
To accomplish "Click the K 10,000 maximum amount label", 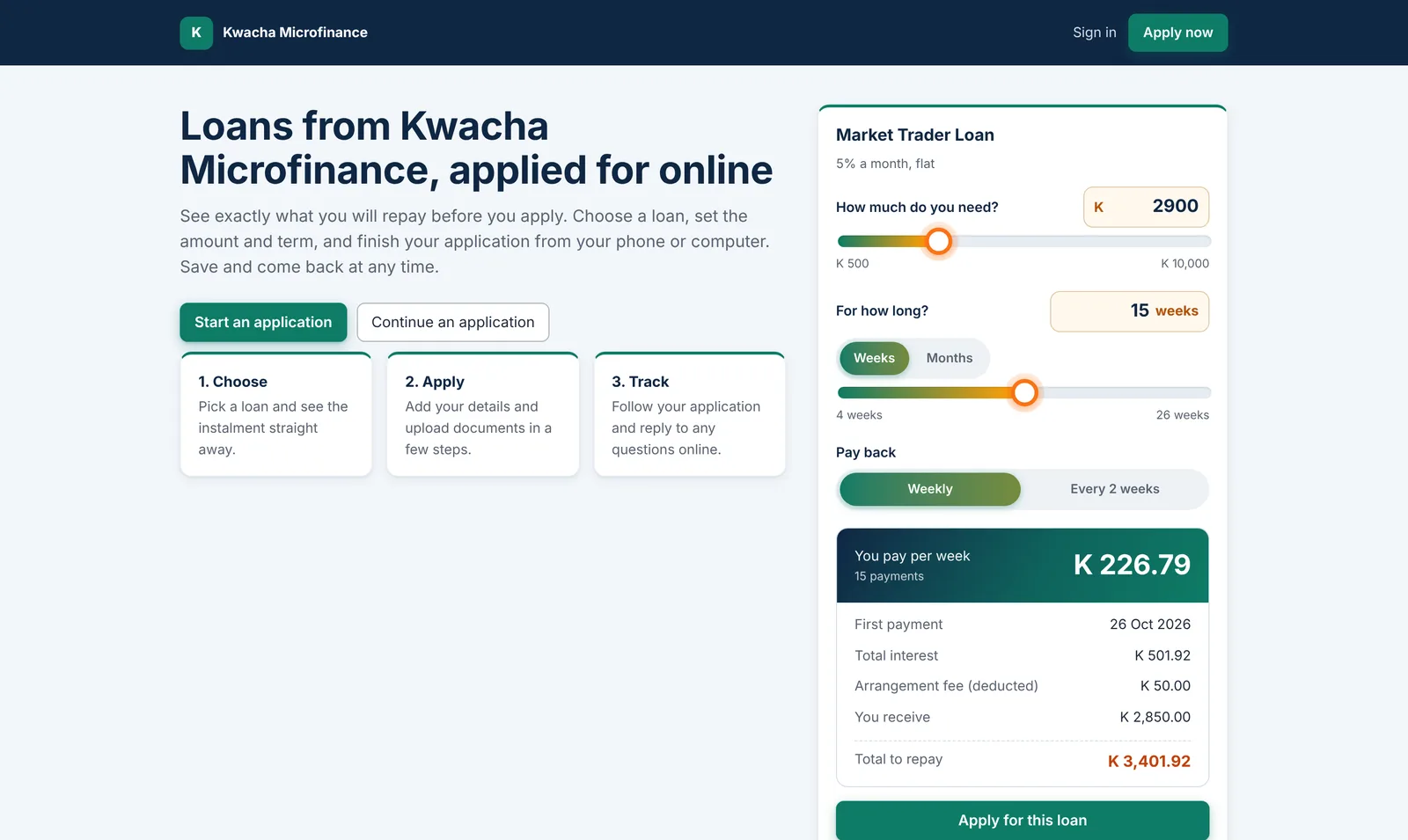I will tap(1184, 264).
